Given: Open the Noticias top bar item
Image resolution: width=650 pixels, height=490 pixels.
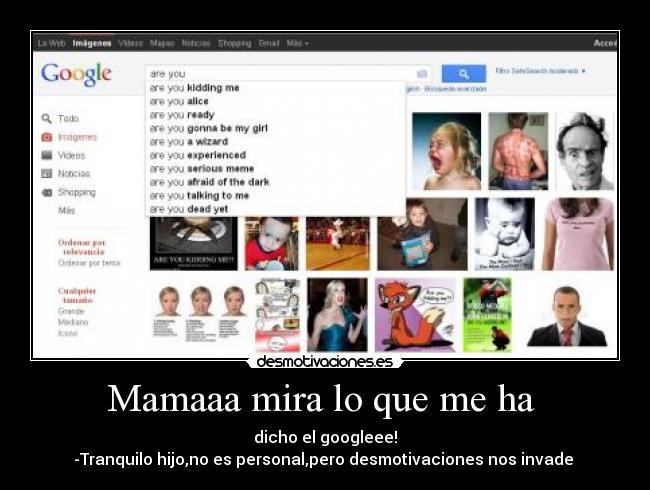Looking at the screenshot, I should click(196, 43).
